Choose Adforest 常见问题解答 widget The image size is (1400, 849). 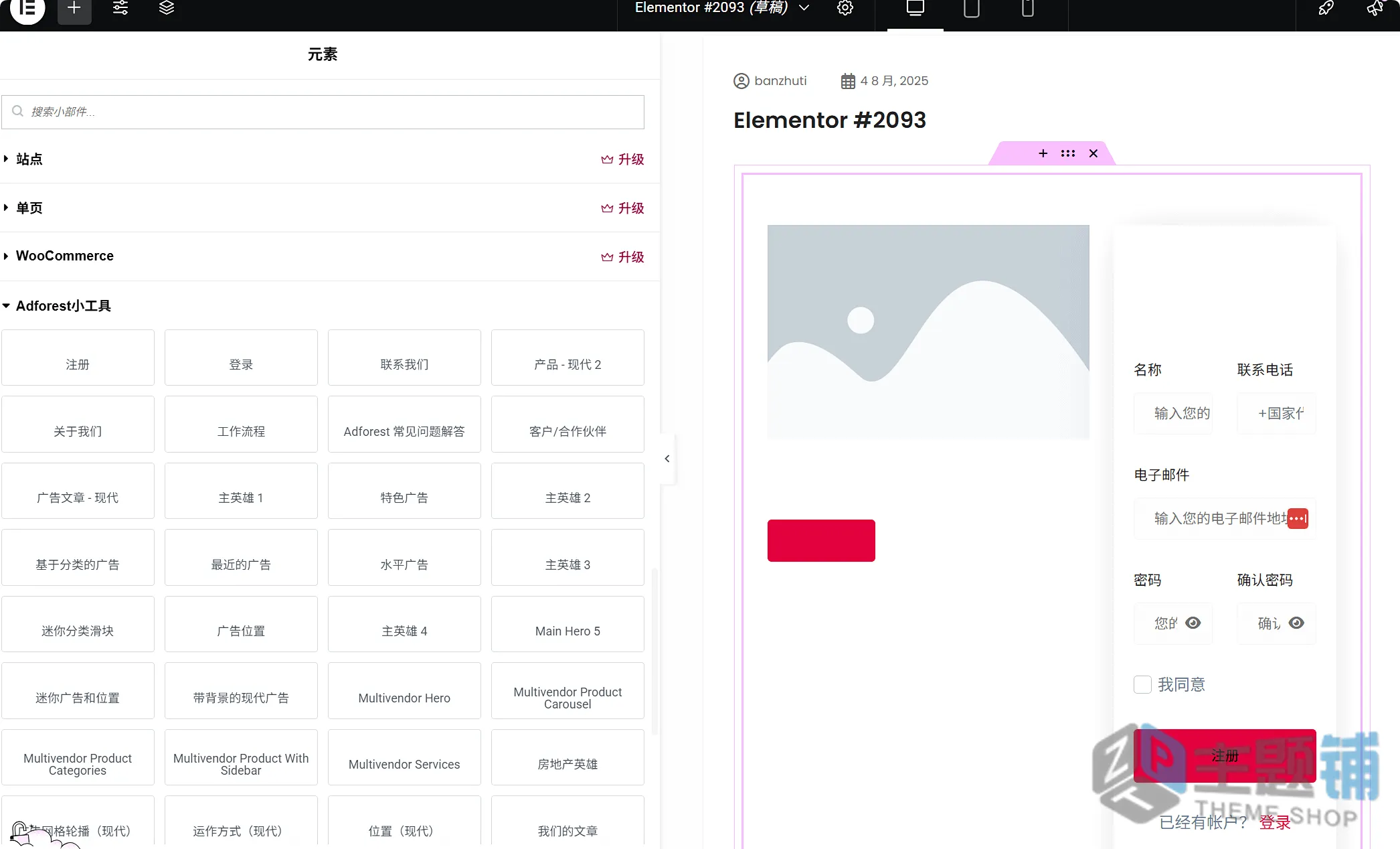pyautogui.click(x=404, y=424)
